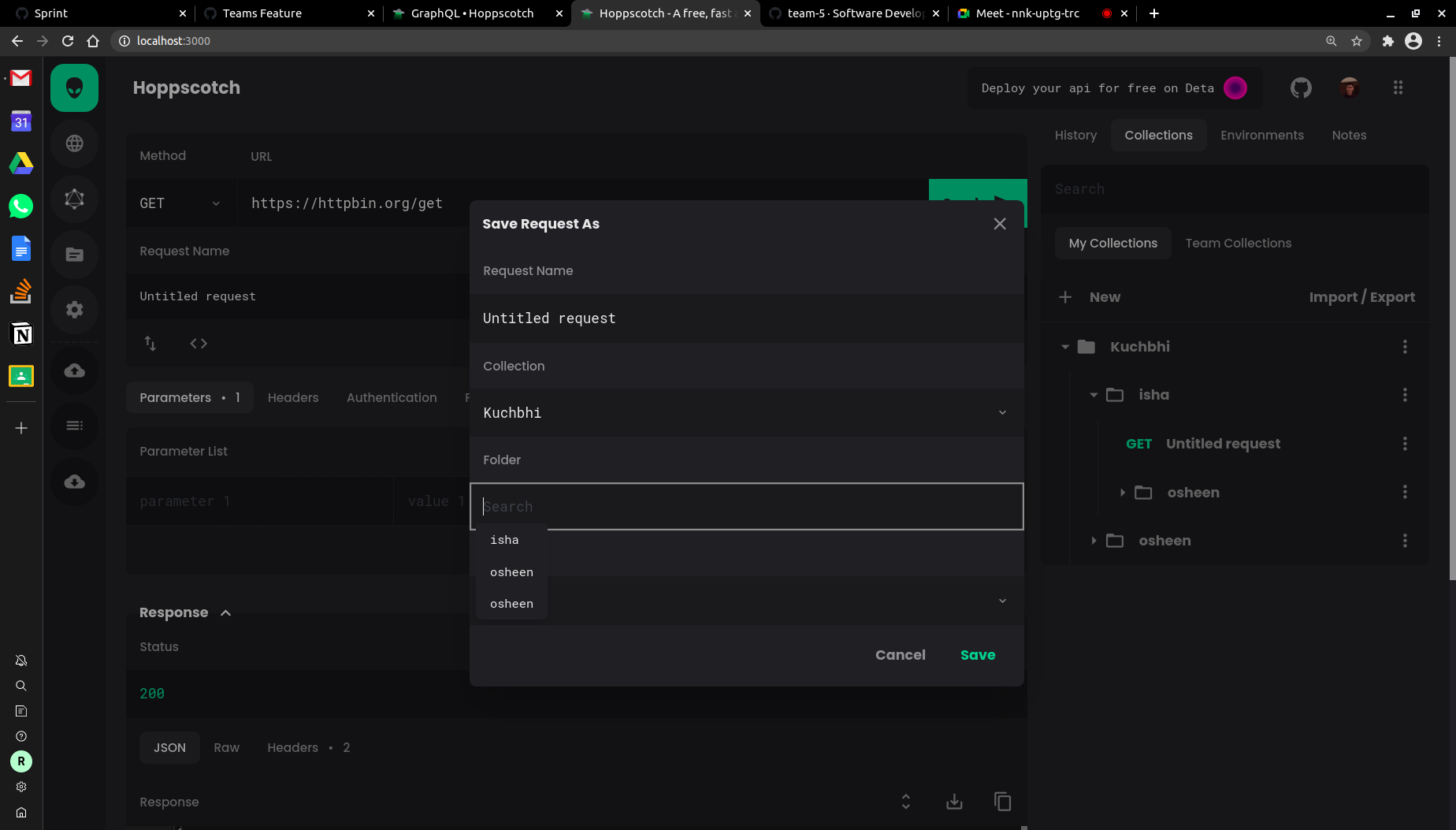Open options for nested osheen folder
Image resolution: width=1456 pixels, height=830 pixels.
pyautogui.click(x=1405, y=492)
